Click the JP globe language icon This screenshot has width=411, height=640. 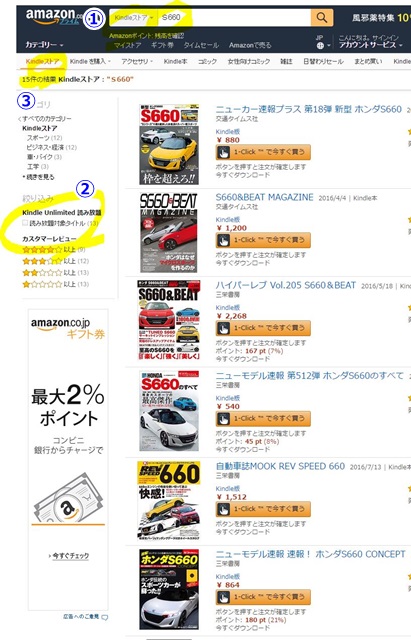(320, 46)
